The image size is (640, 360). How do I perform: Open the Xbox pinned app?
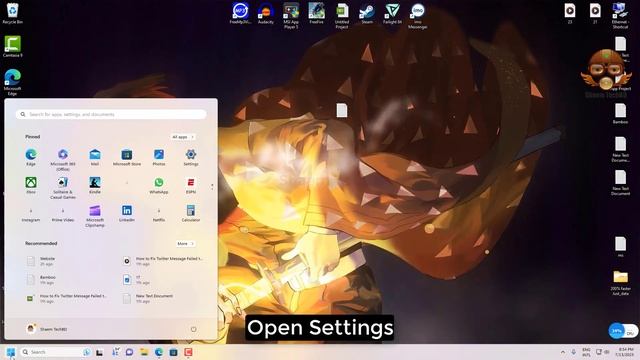point(31,185)
